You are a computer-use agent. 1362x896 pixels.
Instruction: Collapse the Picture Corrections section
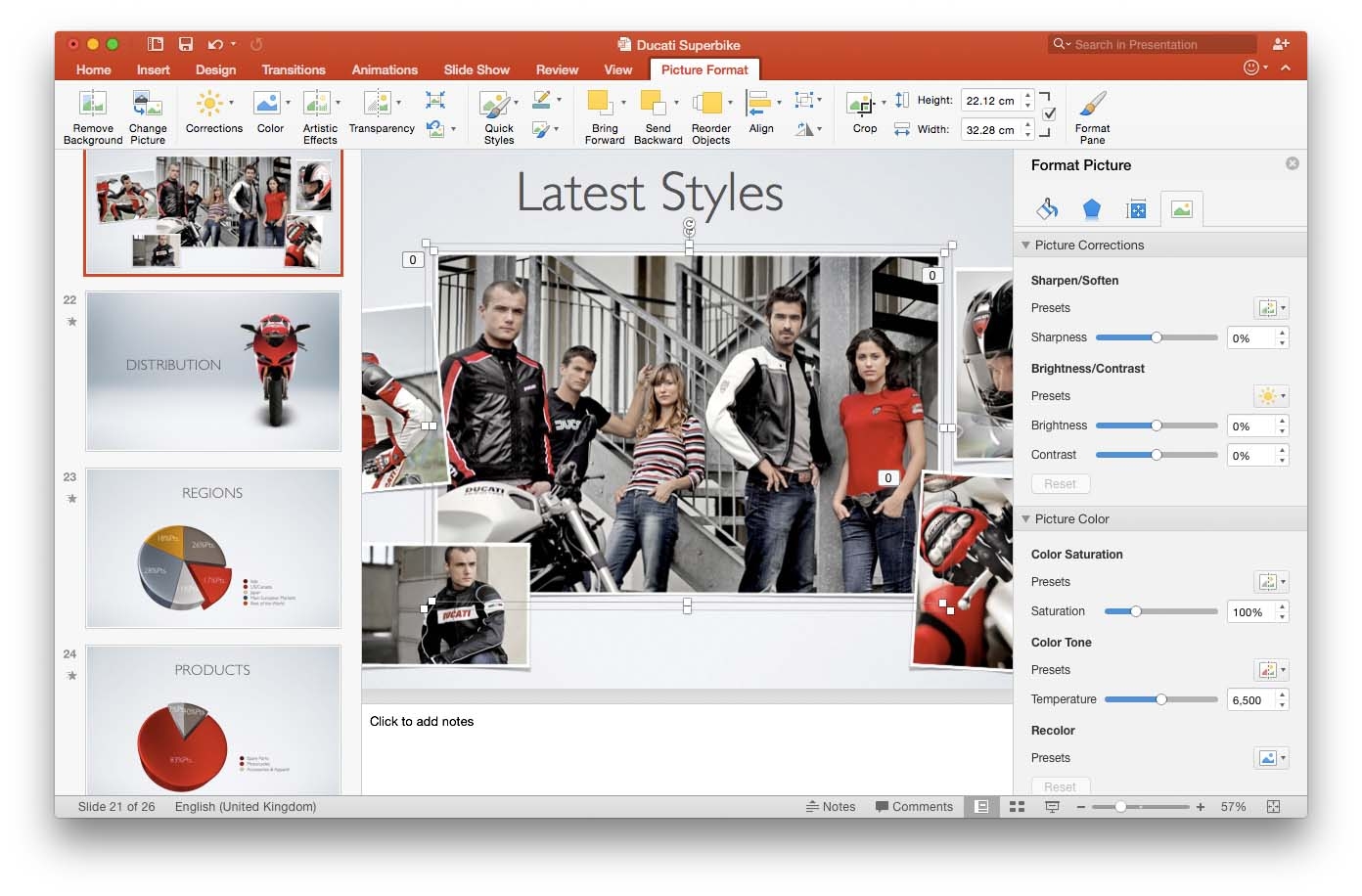(x=1025, y=246)
